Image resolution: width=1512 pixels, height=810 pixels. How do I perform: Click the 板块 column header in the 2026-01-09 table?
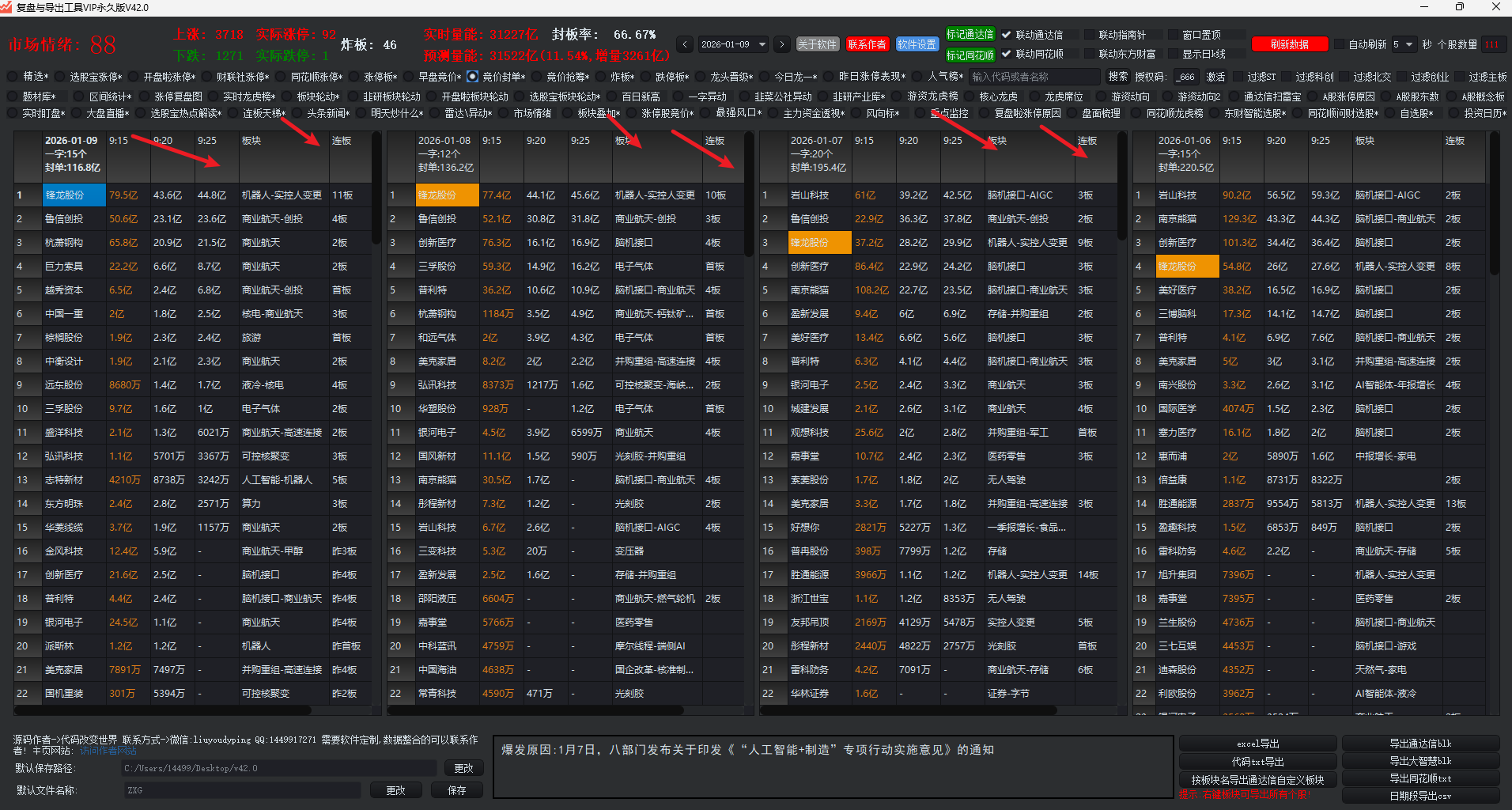click(283, 156)
